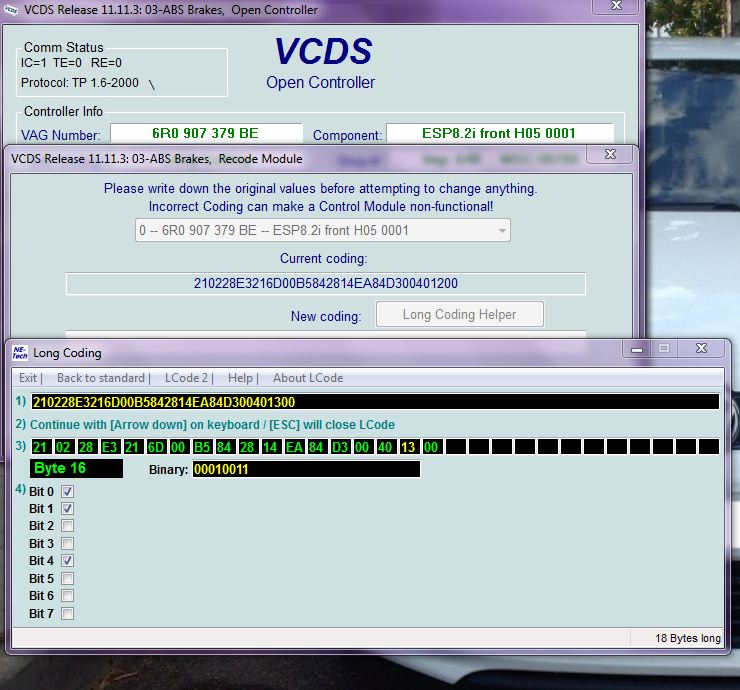The height and width of the screenshot is (690, 740).
Task: Select byte cell with value D3
Action: [339, 446]
